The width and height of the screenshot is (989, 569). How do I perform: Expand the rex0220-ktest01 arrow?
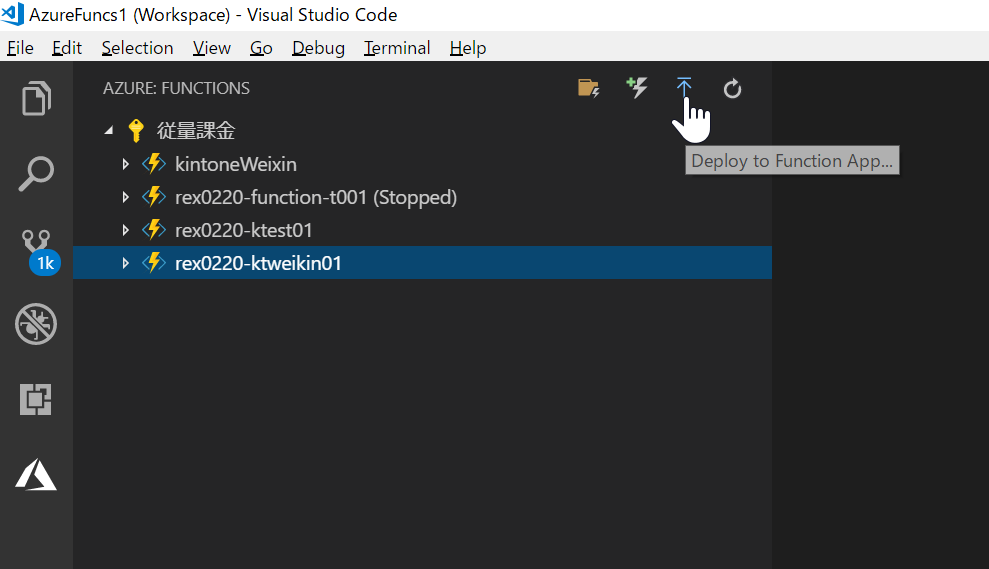126,230
